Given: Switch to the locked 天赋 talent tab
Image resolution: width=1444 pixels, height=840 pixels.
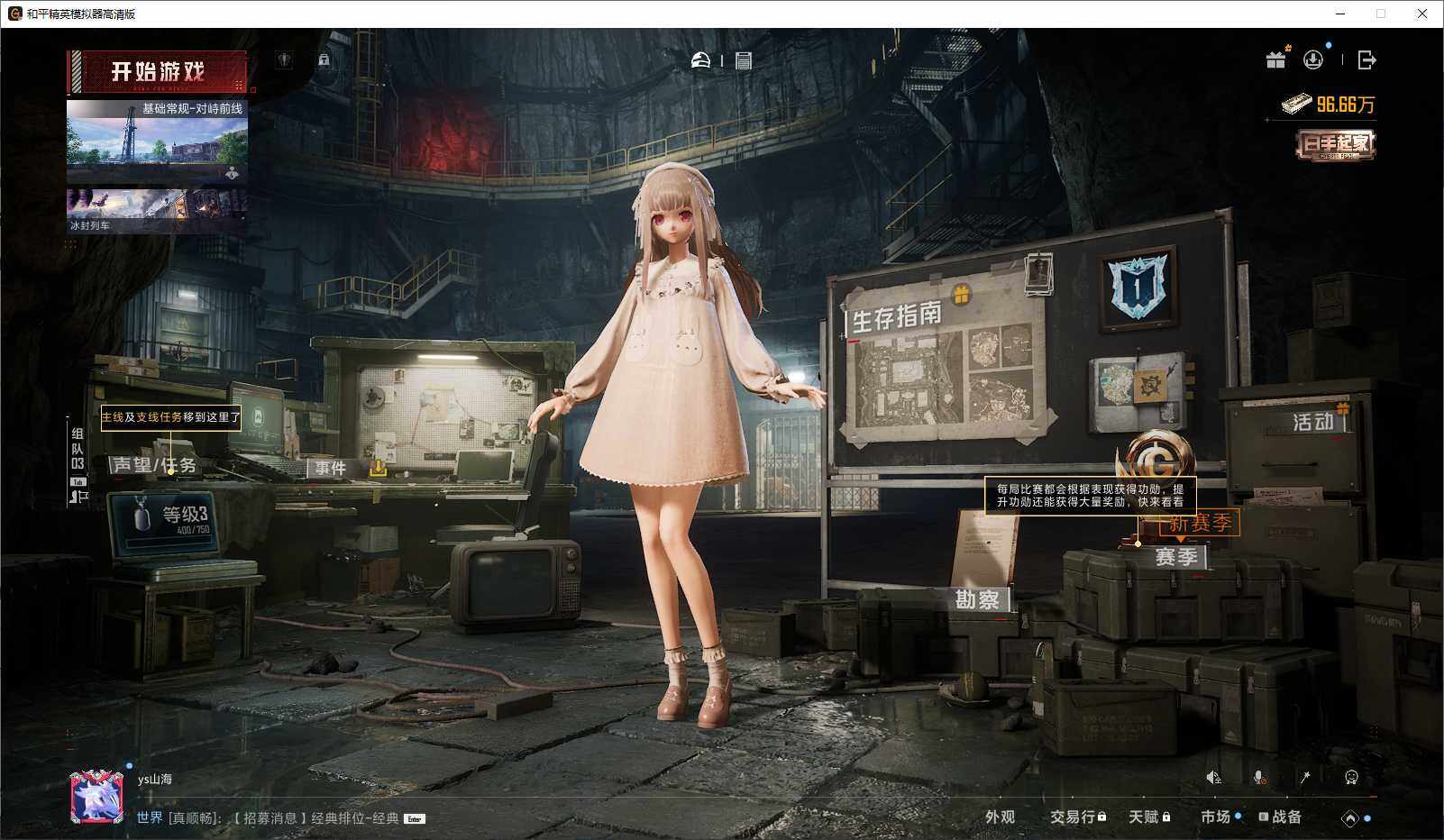Looking at the screenshot, I should 1149,817.
